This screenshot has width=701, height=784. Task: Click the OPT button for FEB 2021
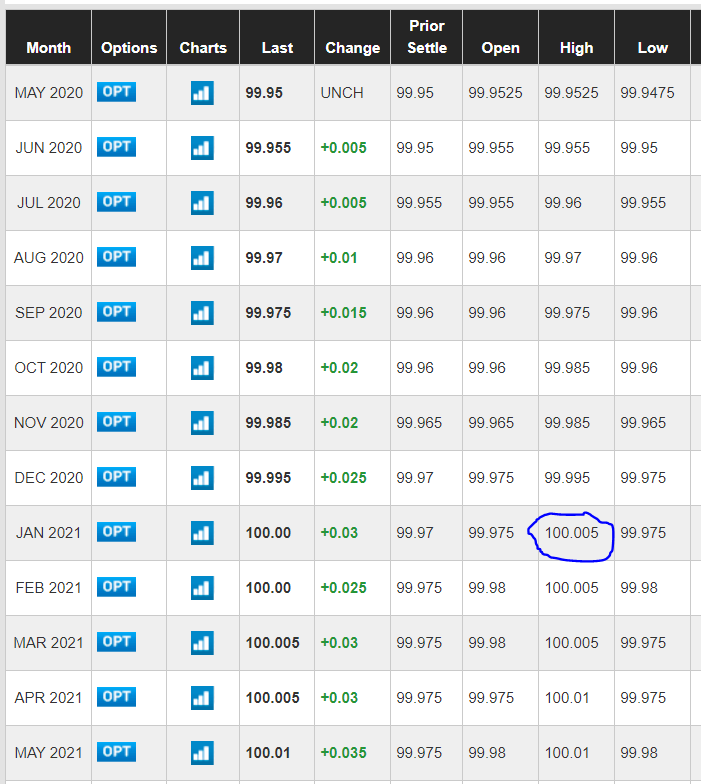pos(116,587)
